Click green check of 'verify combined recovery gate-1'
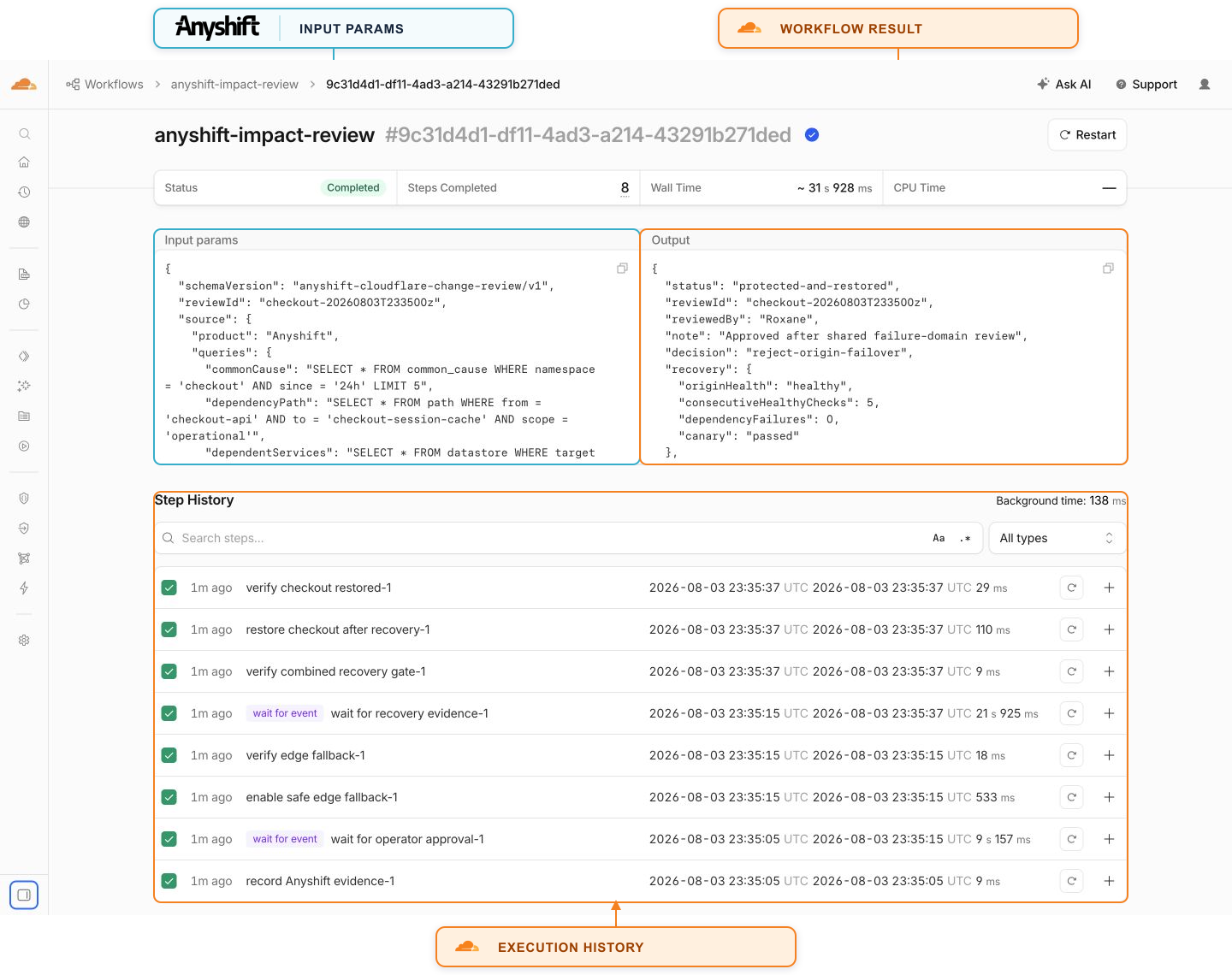The image size is (1232, 975). click(x=169, y=671)
